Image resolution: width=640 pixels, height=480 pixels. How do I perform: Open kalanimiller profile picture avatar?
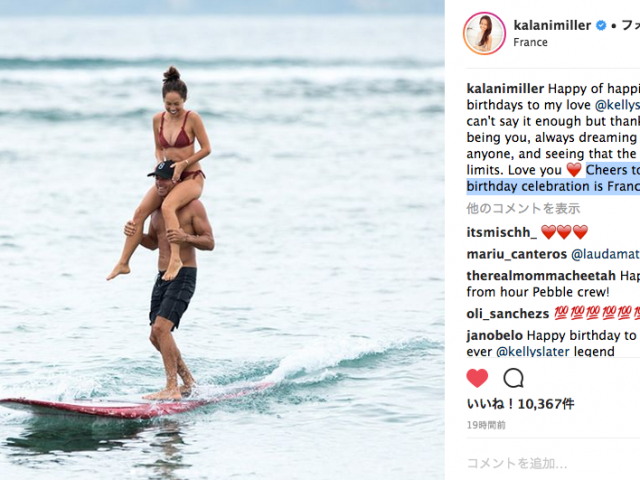pos(484,33)
